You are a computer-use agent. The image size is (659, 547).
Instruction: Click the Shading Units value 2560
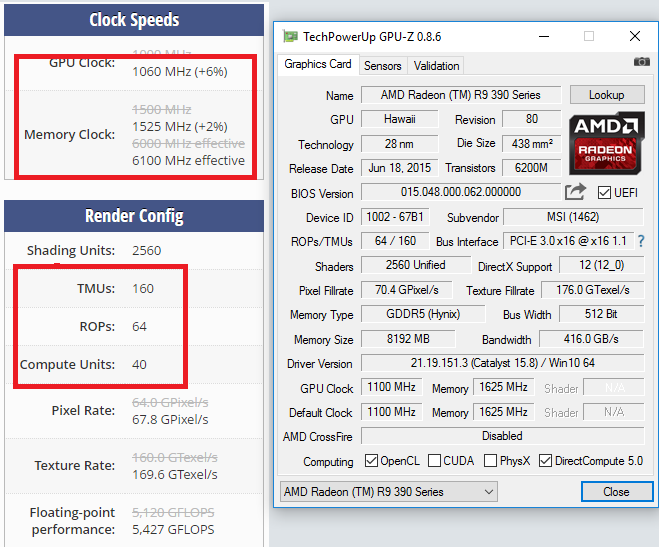point(147,251)
